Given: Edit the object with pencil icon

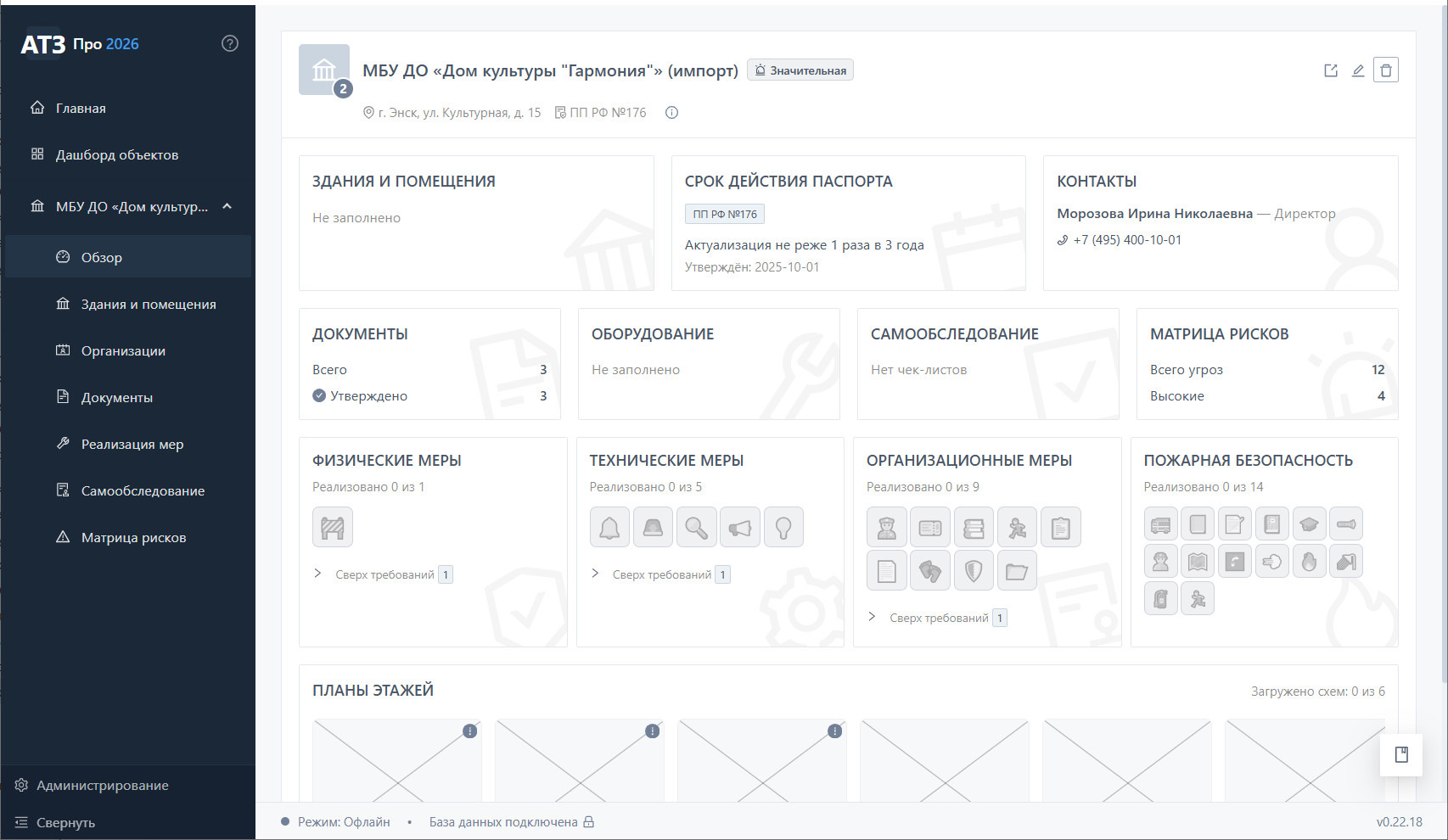Looking at the screenshot, I should (1358, 70).
